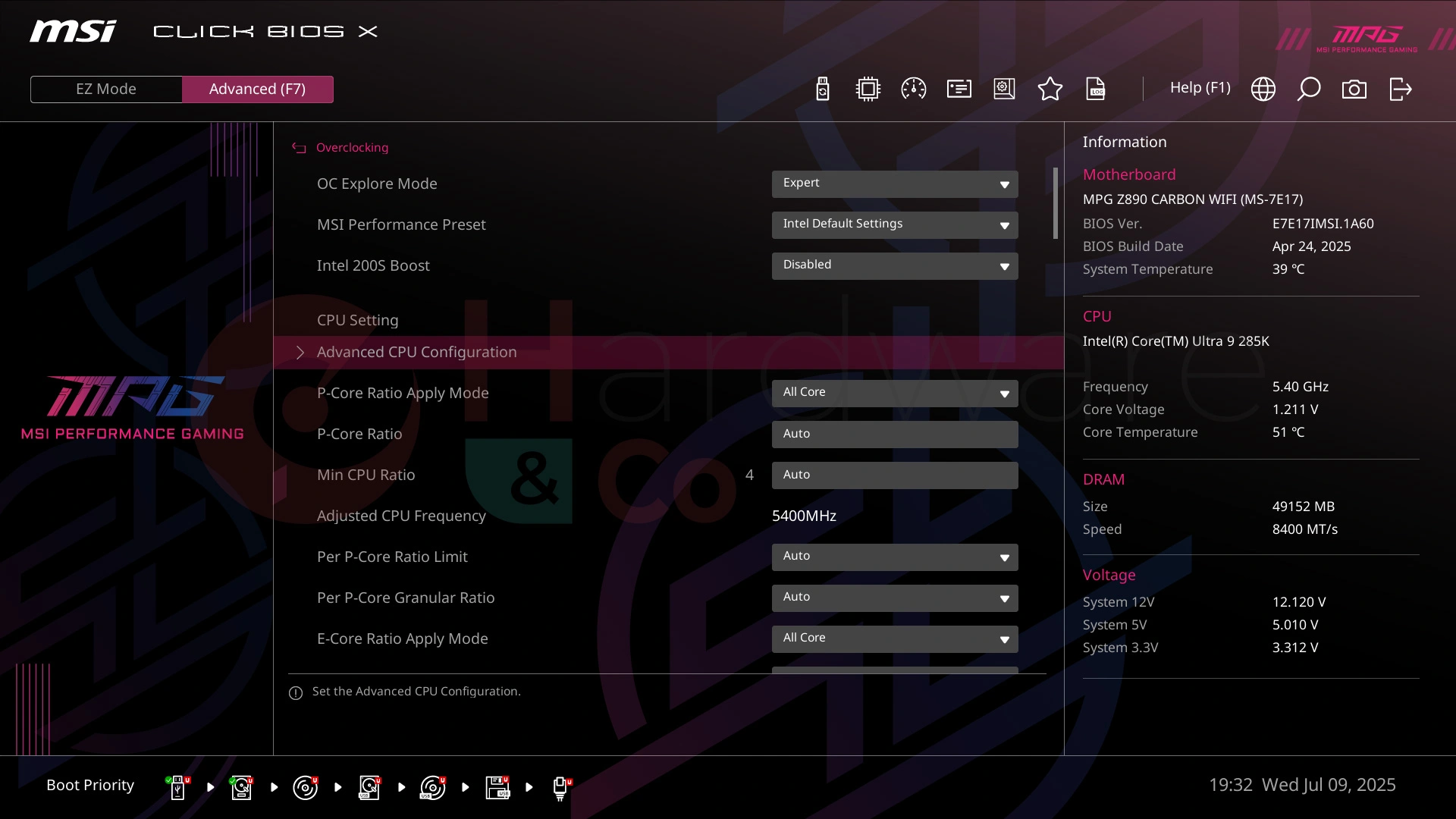Open Favorites via the star icon
The width and height of the screenshot is (1456, 819).
point(1050,89)
